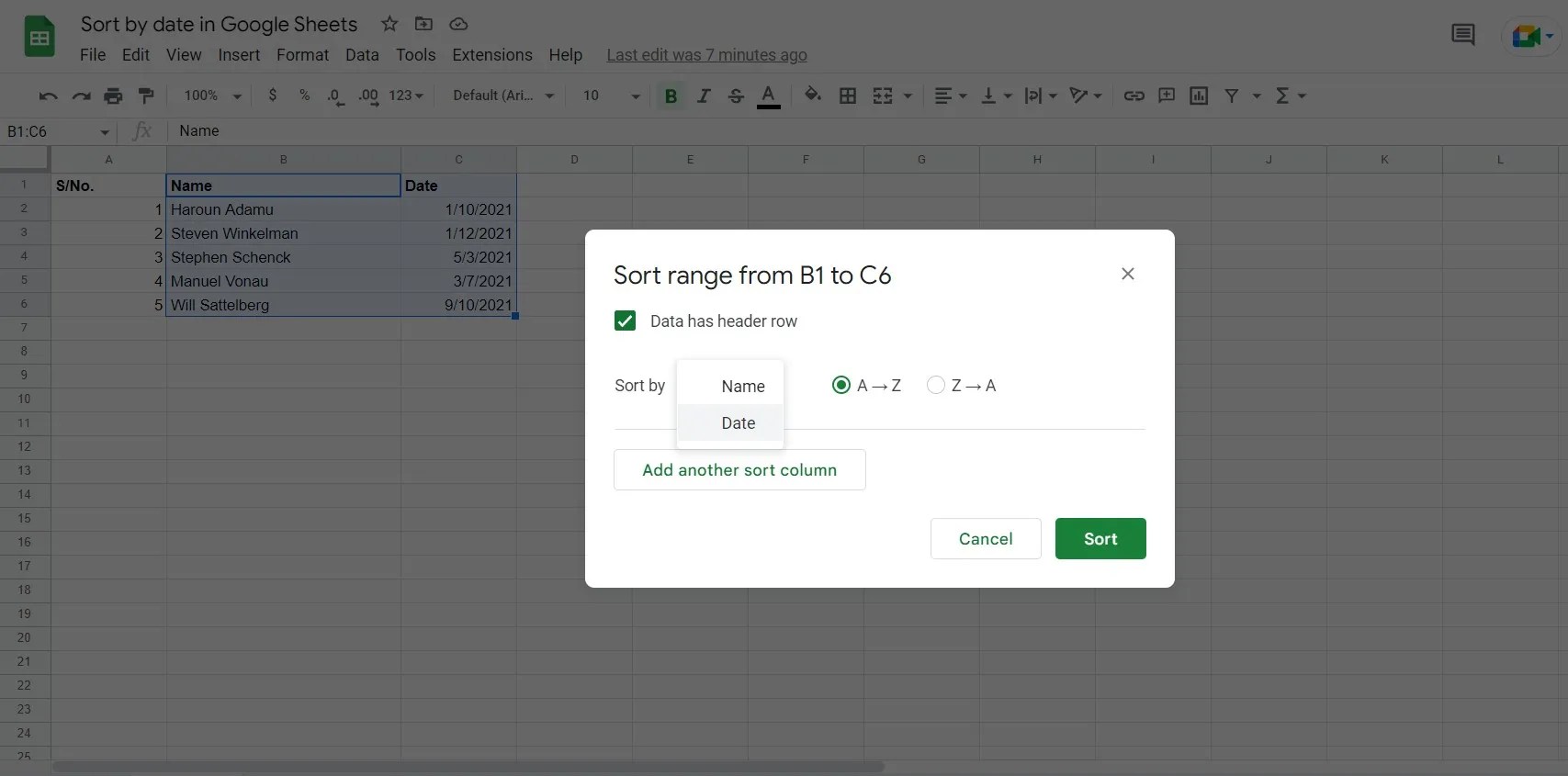Increase decimal places icon

point(368,96)
